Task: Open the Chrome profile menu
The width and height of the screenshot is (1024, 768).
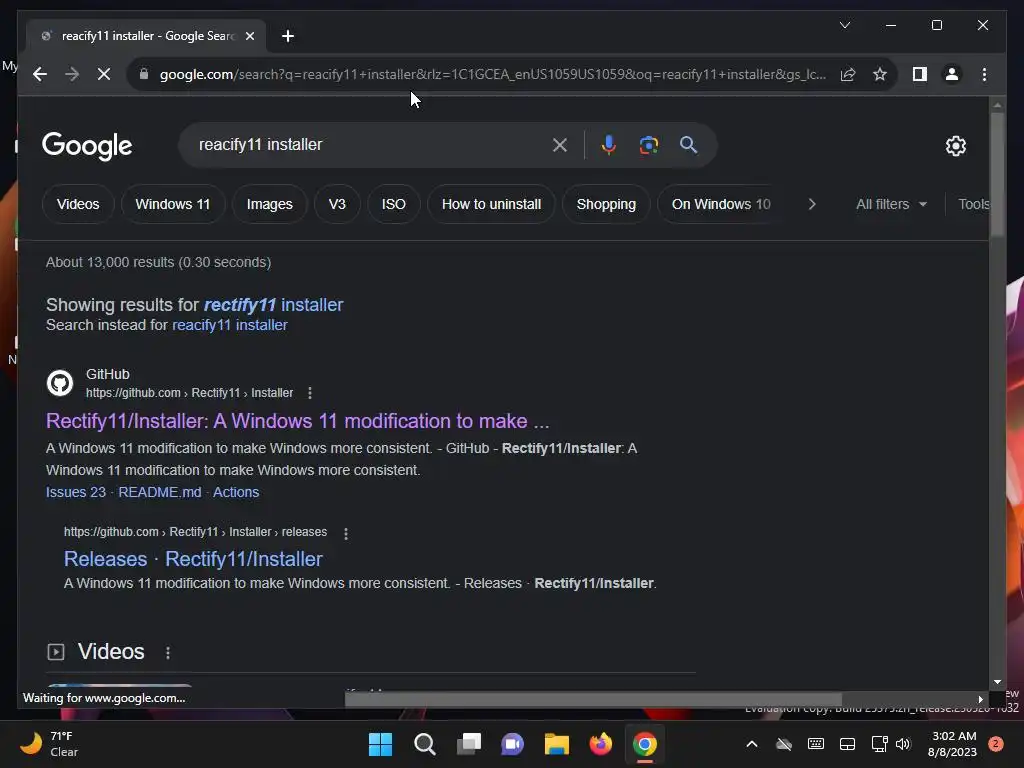Action: pos(952,74)
